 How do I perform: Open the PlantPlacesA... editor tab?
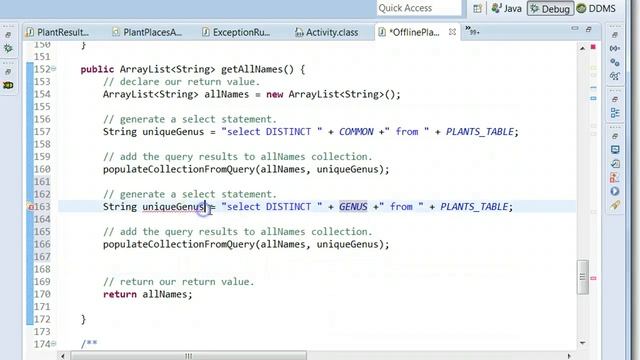point(147,32)
